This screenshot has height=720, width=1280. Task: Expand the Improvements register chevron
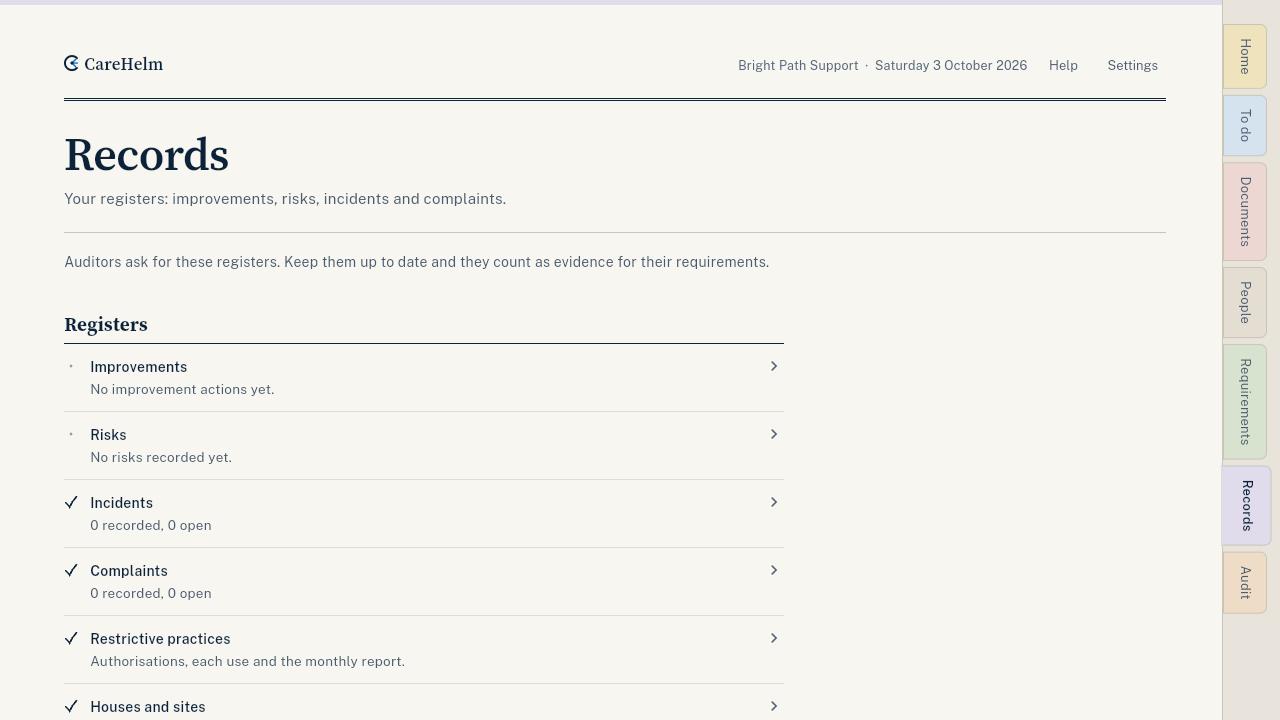tap(773, 366)
